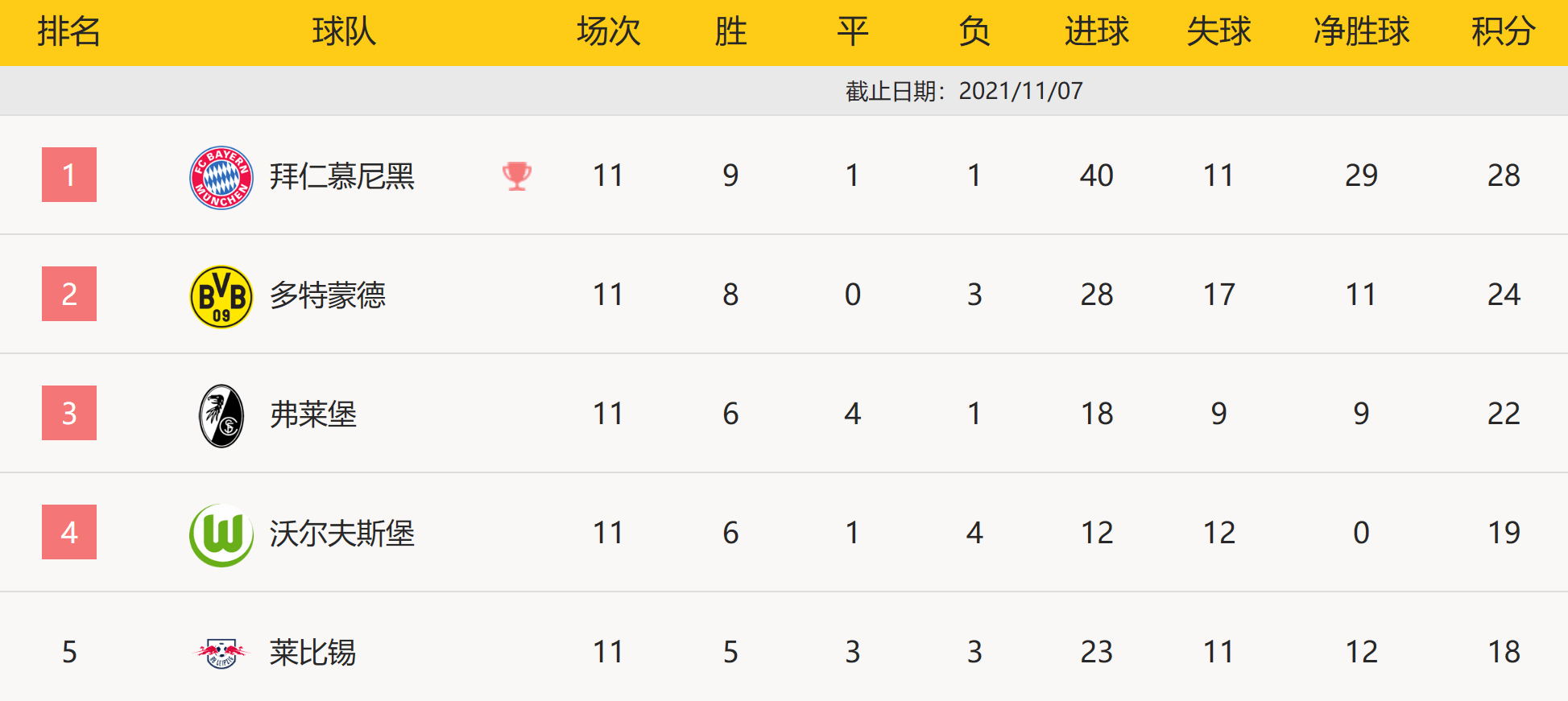Image resolution: width=1568 pixels, height=701 pixels.
Task: Click the red rank 4 badge
Action: (x=69, y=532)
